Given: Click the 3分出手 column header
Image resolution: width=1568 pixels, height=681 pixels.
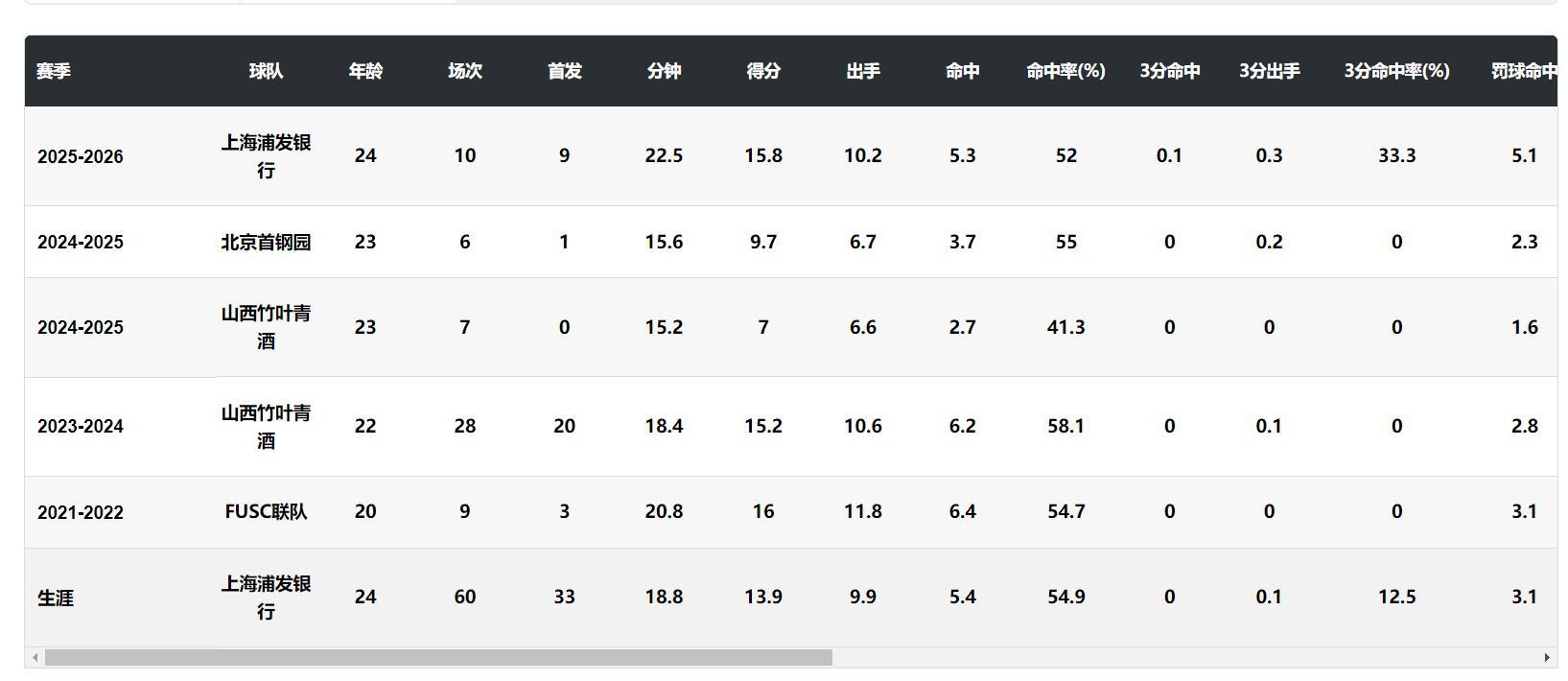Looking at the screenshot, I should 1269,71.
